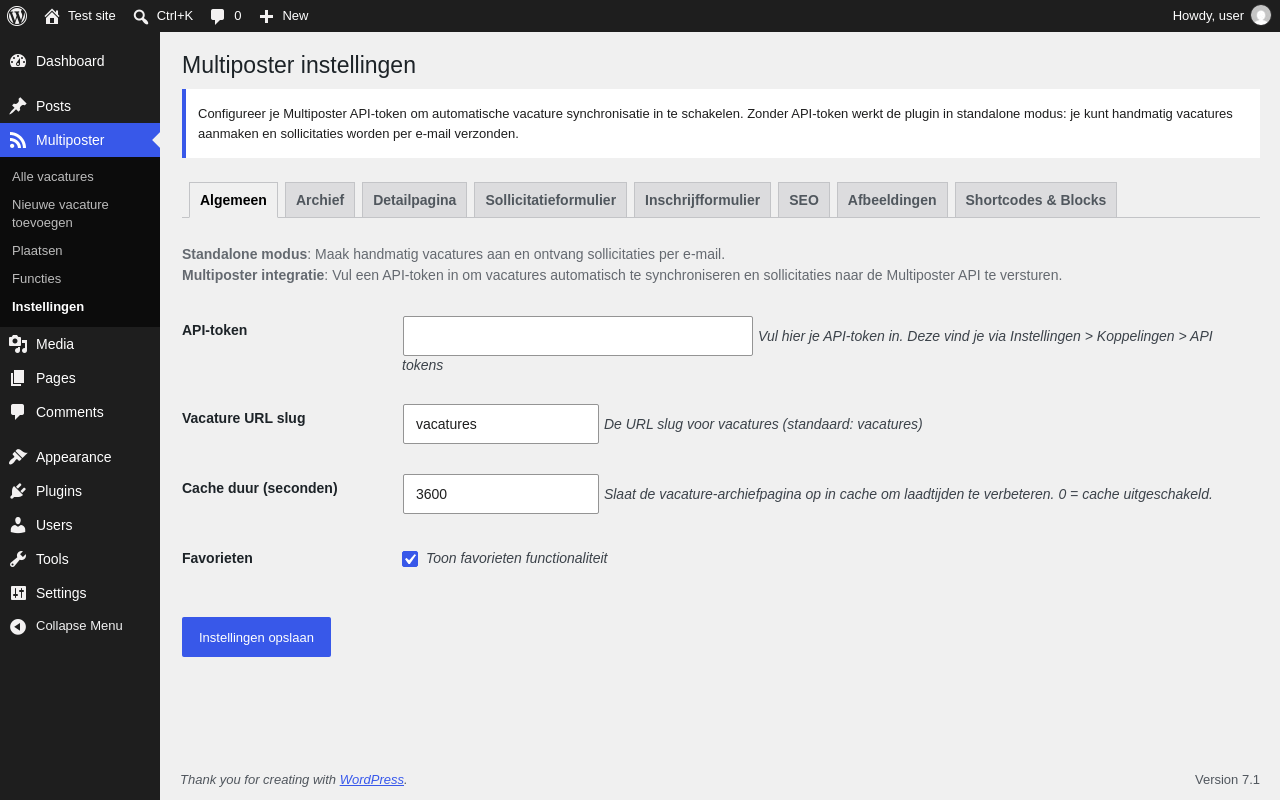
Task: Focus the Cache duur seconds field
Action: [501, 494]
